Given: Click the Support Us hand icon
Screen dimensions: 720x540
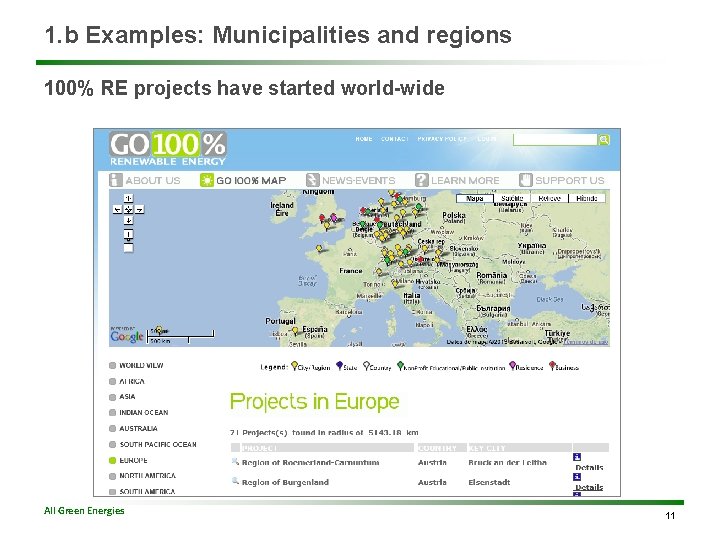Looking at the screenshot, I should click(x=526, y=180).
